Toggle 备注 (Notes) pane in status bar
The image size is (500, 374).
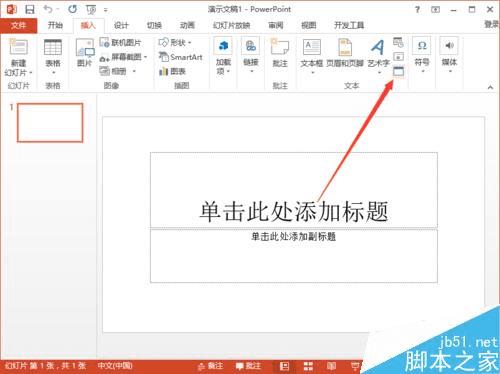click(210, 366)
